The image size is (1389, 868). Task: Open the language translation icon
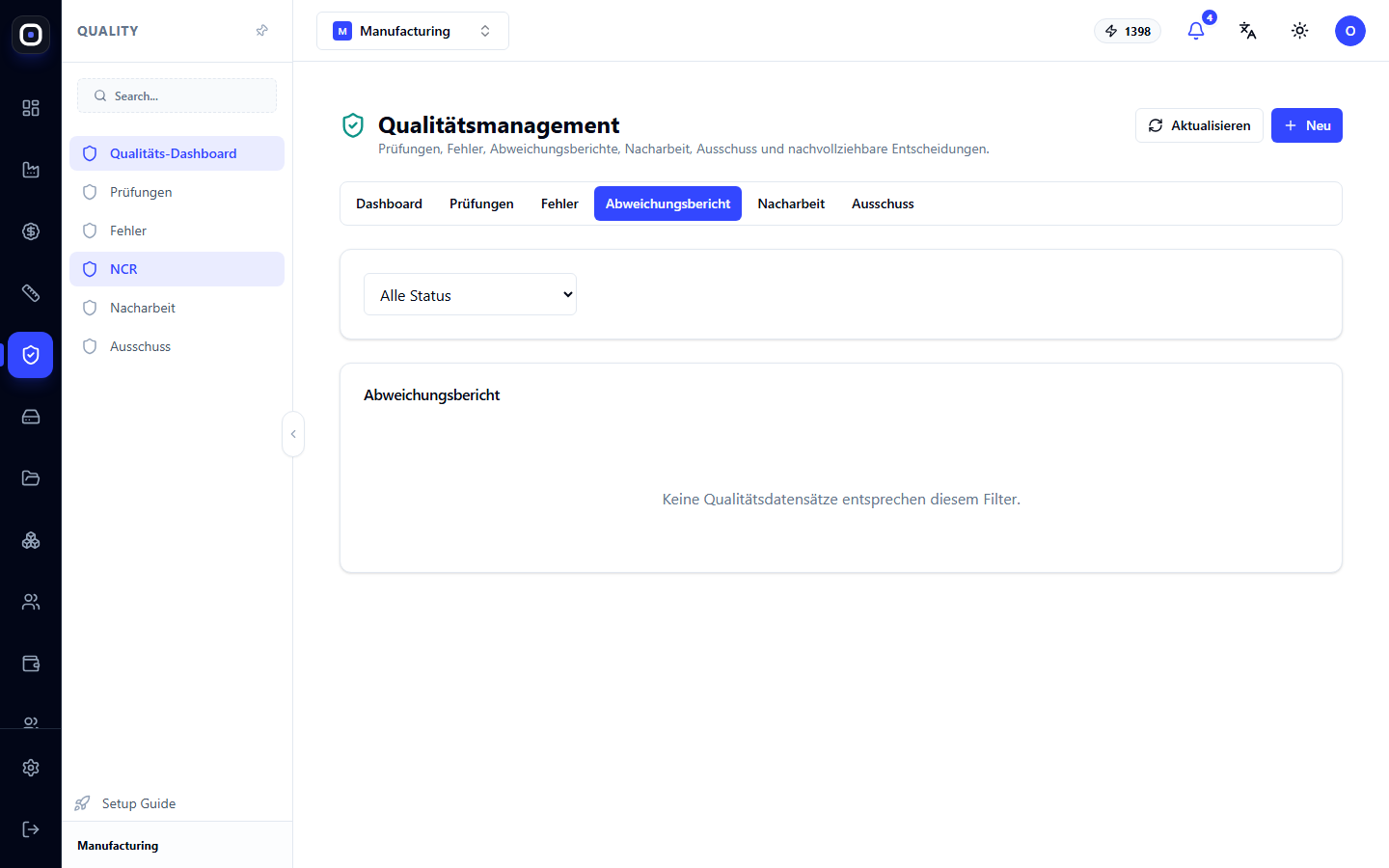[x=1248, y=31]
